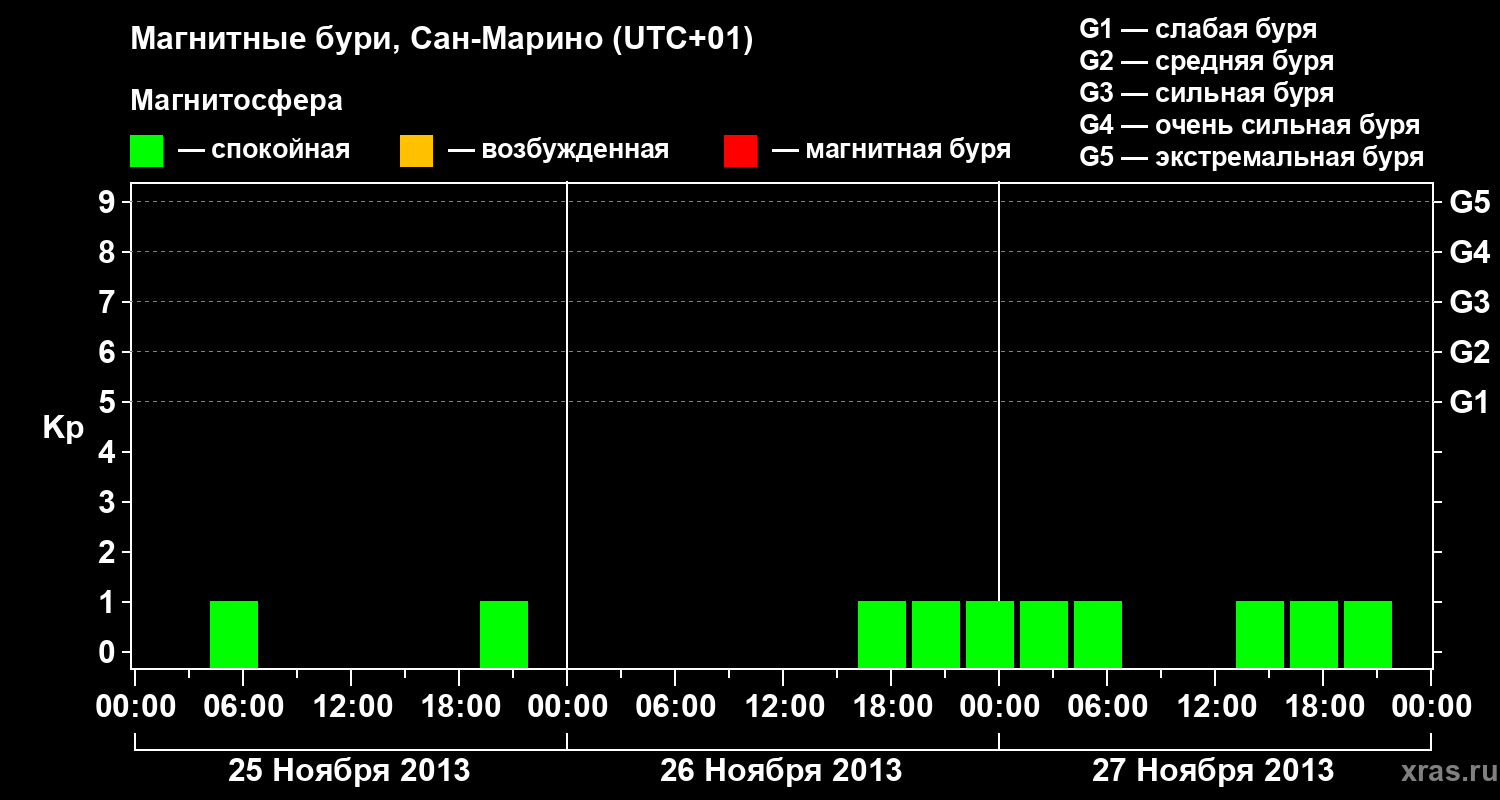Click the legend label '— возбужденная'
This screenshot has height=800, width=1500.
coord(559,150)
